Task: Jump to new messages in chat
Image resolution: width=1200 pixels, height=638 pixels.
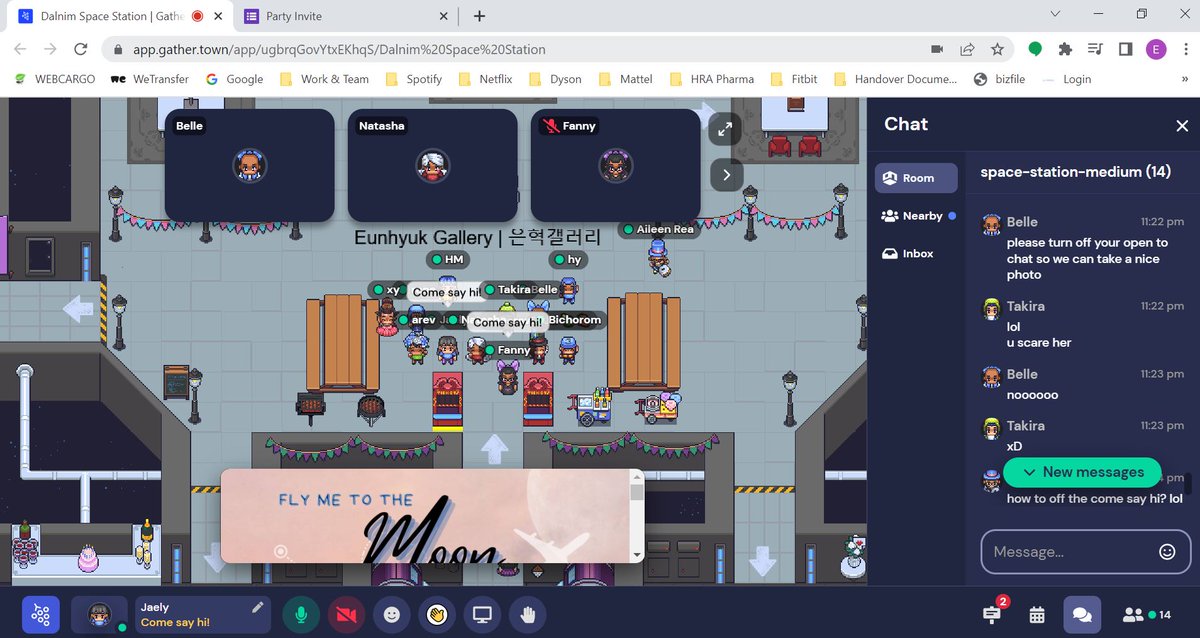Action: pos(1082,472)
